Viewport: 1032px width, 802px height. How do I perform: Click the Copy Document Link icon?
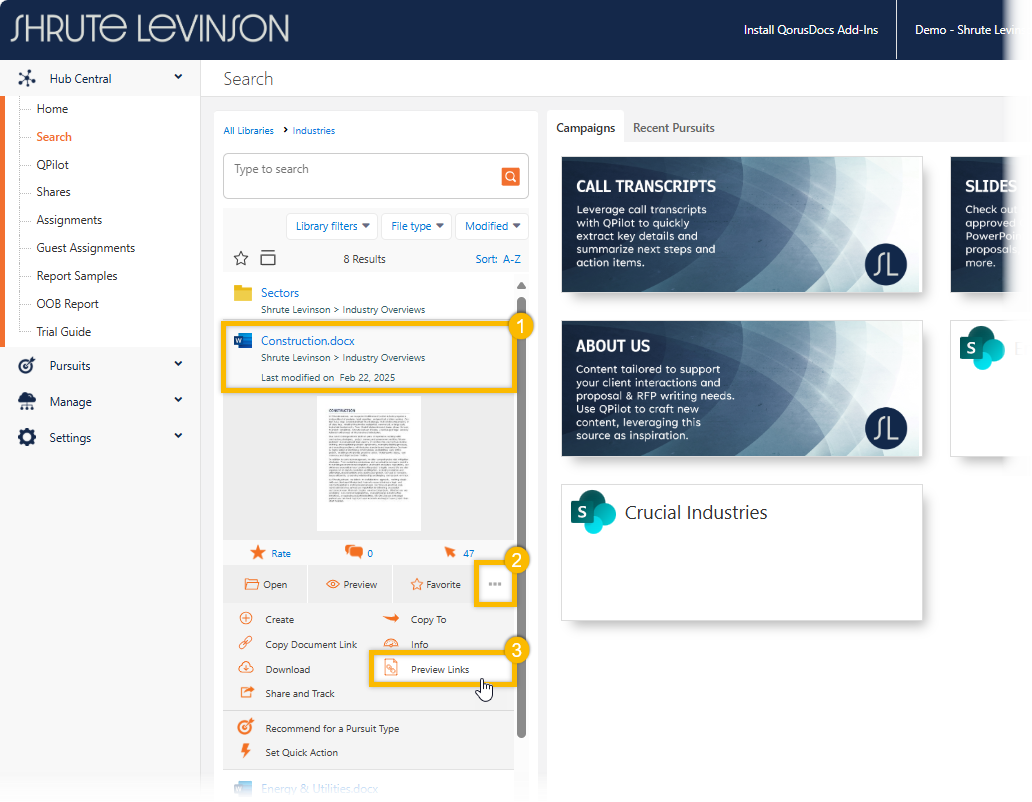246,644
